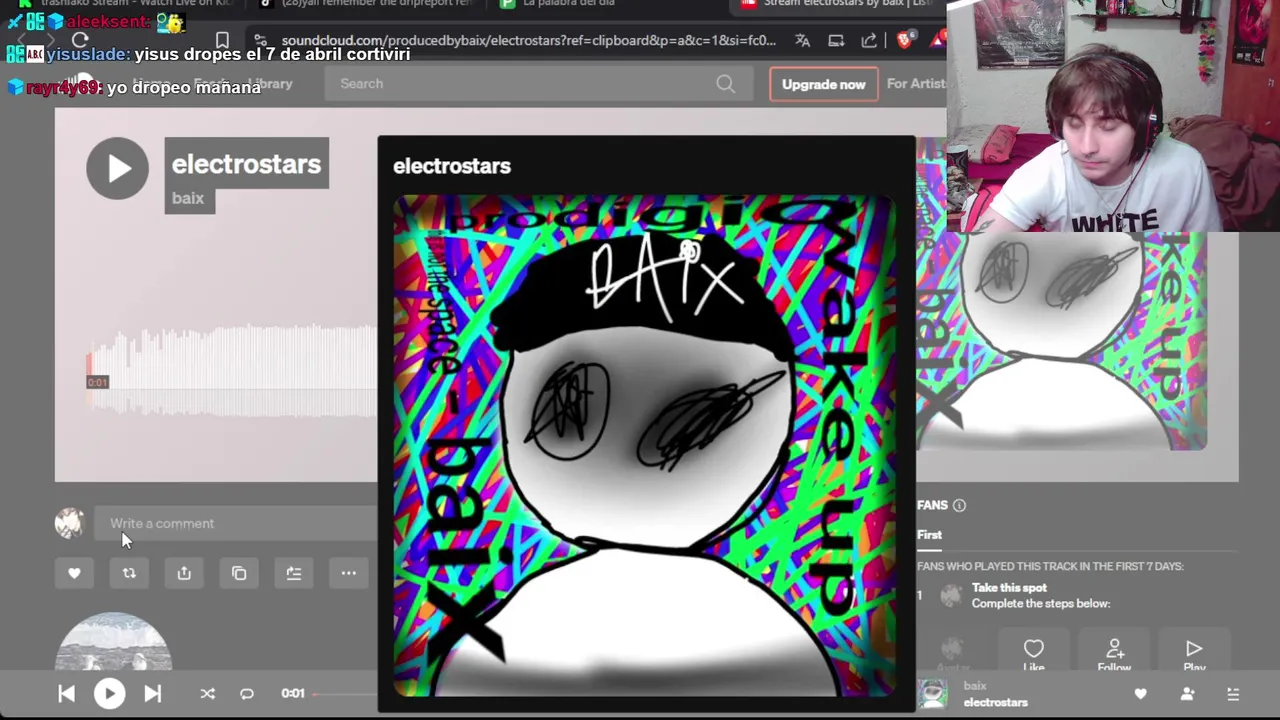
Task: Skip to the next track in the bottom player
Action: click(x=152, y=693)
